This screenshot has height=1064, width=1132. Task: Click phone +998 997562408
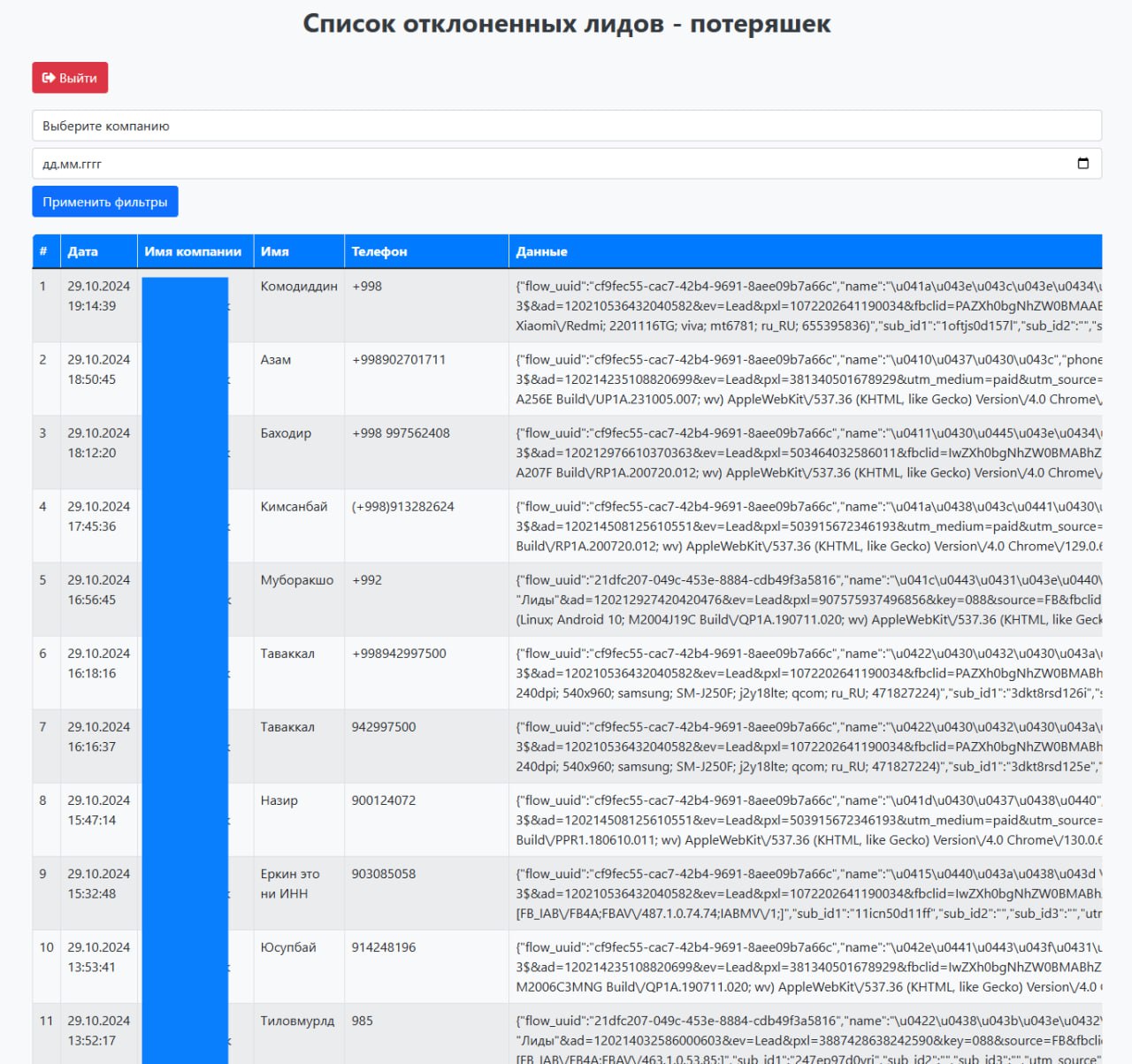[401, 432]
